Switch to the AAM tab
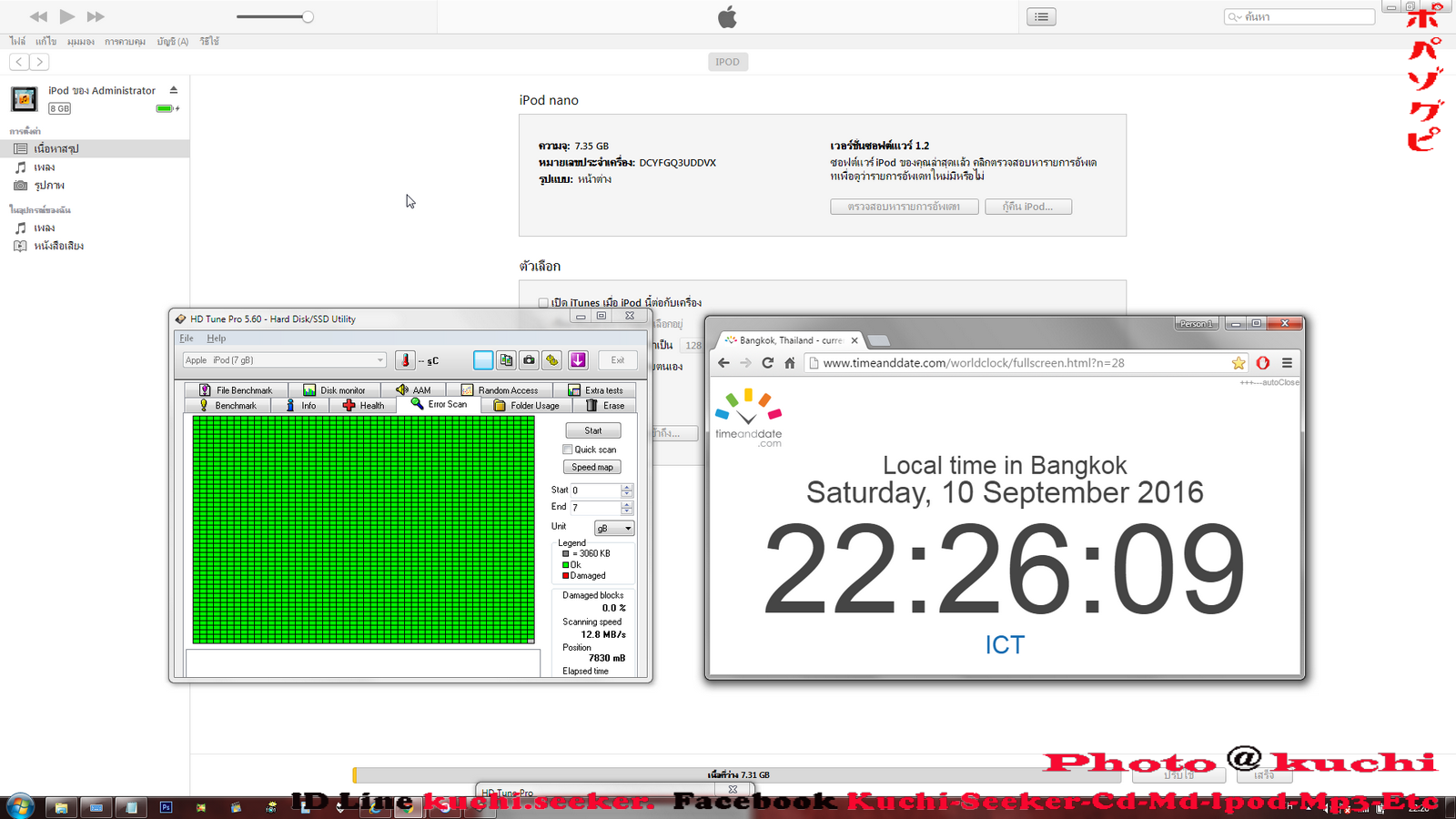Viewport: 1456px width, 819px height. coord(413,390)
